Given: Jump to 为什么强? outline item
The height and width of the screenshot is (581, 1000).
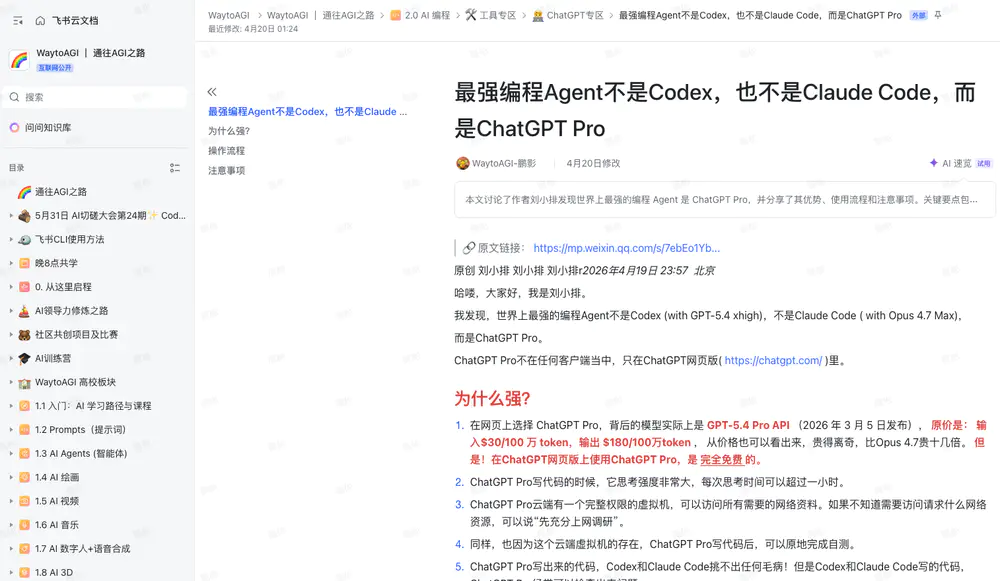Looking at the screenshot, I should (229, 131).
